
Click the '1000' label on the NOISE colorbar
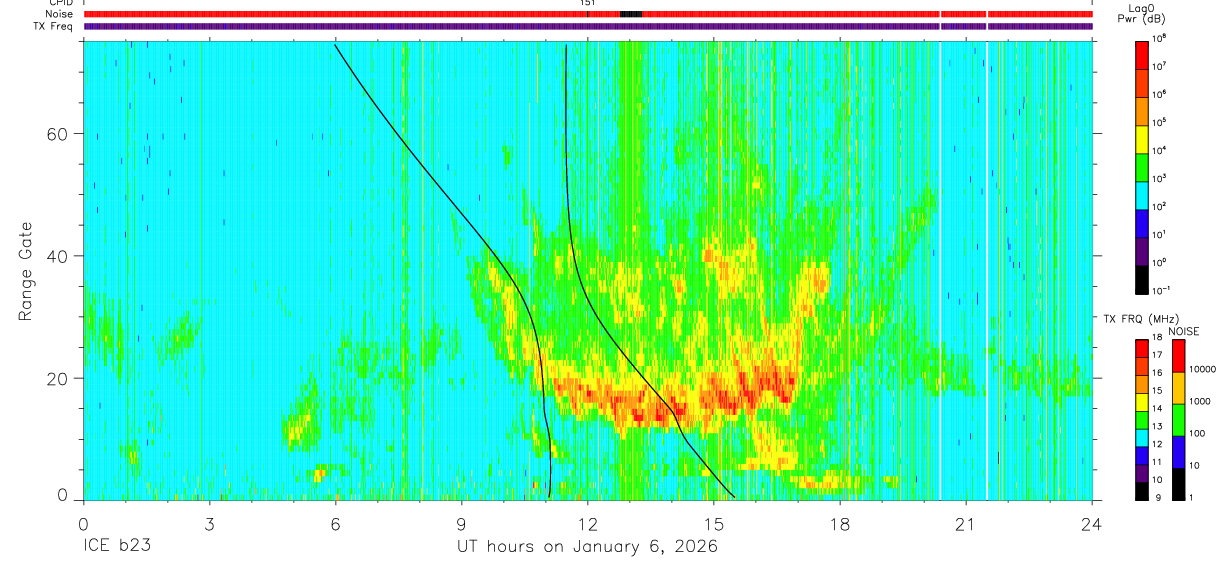[1201, 401]
